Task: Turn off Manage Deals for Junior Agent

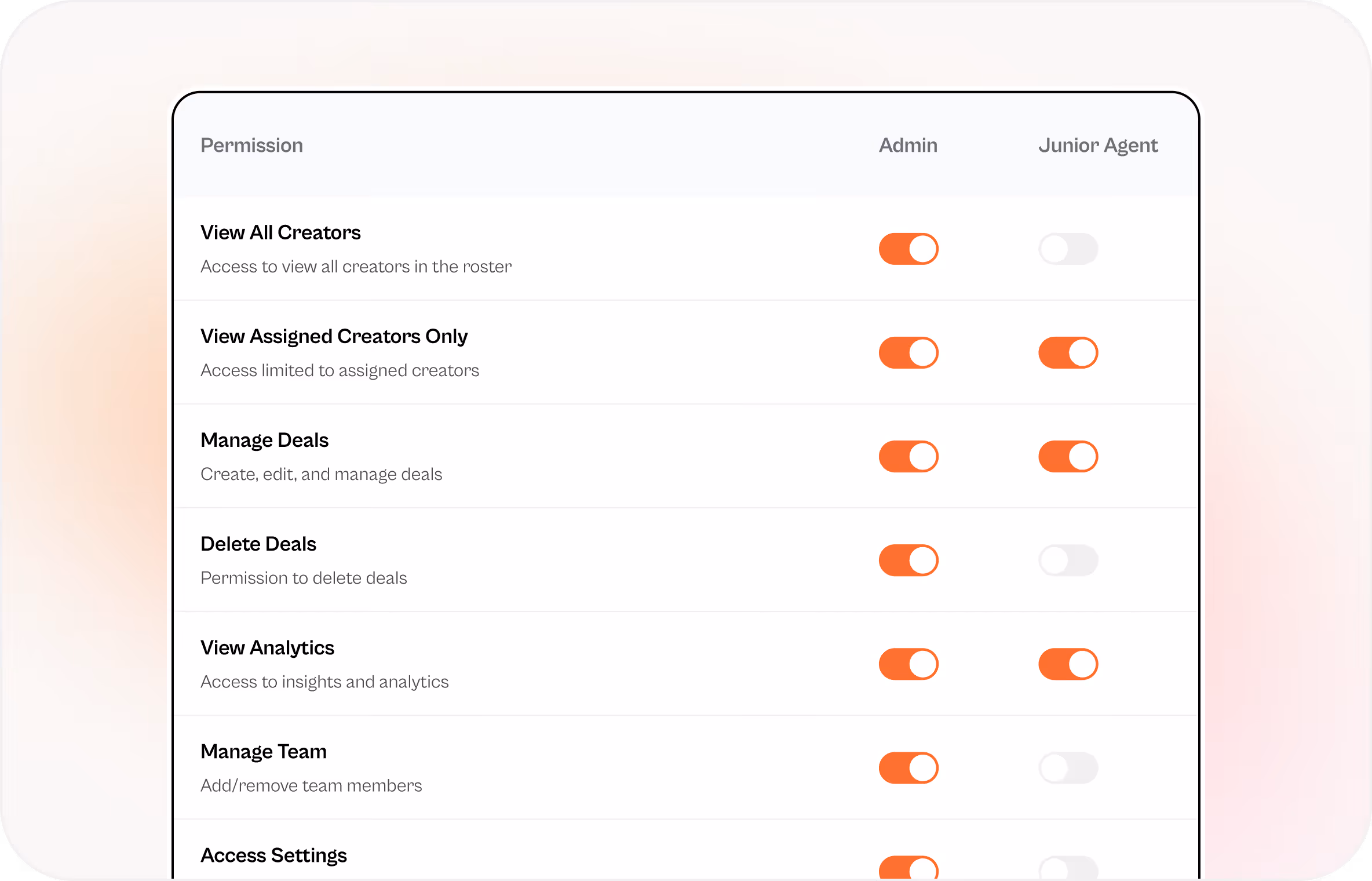Action: tap(1068, 456)
